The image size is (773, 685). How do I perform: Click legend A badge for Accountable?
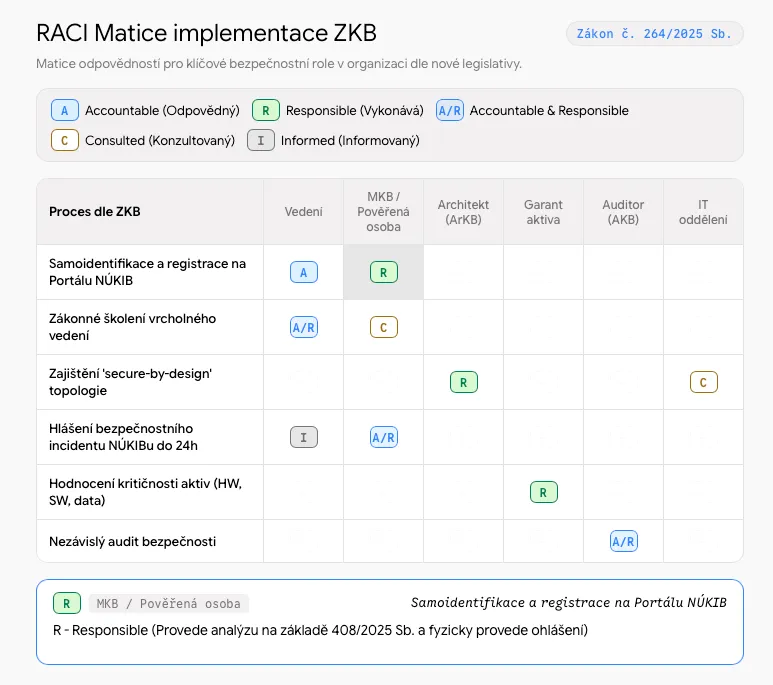pos(65,110)
